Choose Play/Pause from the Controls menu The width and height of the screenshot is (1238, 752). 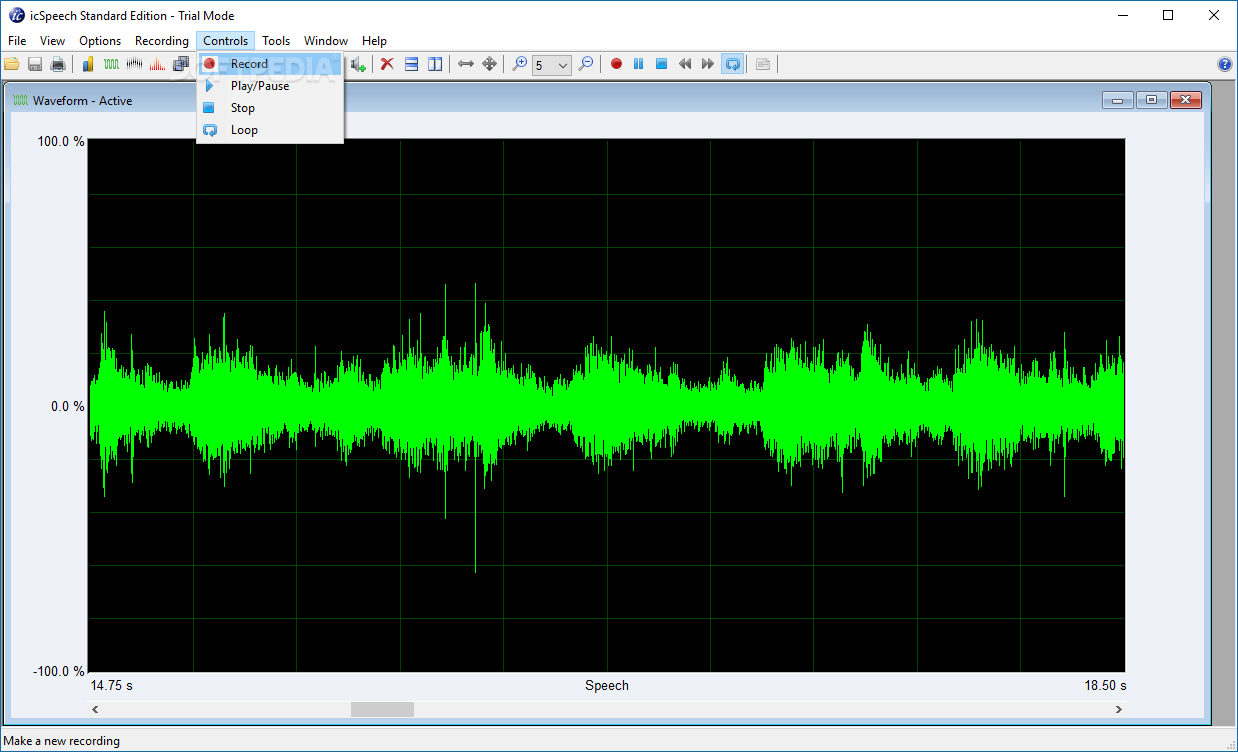click(x=270, y=86)
